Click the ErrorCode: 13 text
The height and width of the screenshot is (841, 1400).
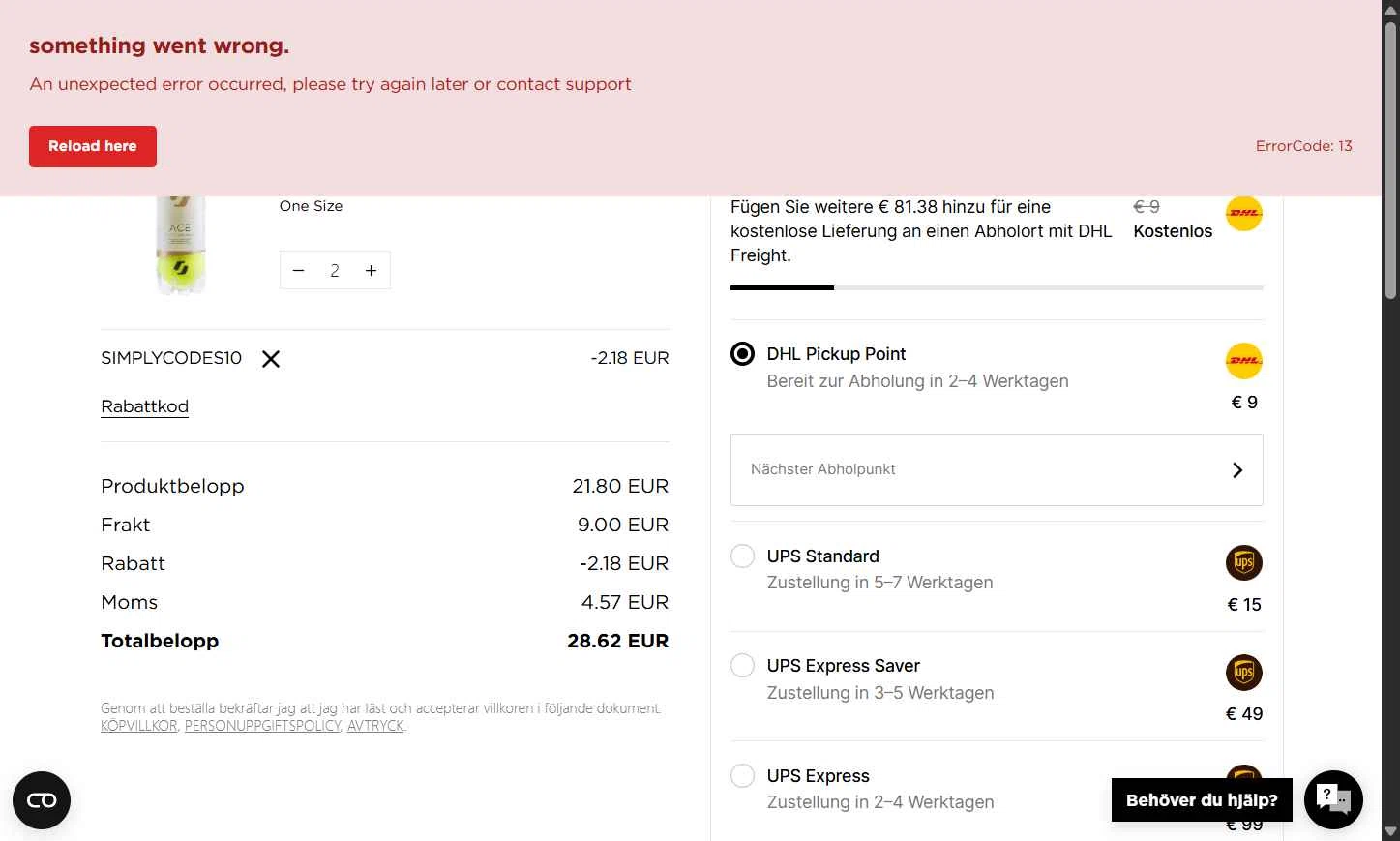pyautogui.click(x=1303, y=146)
